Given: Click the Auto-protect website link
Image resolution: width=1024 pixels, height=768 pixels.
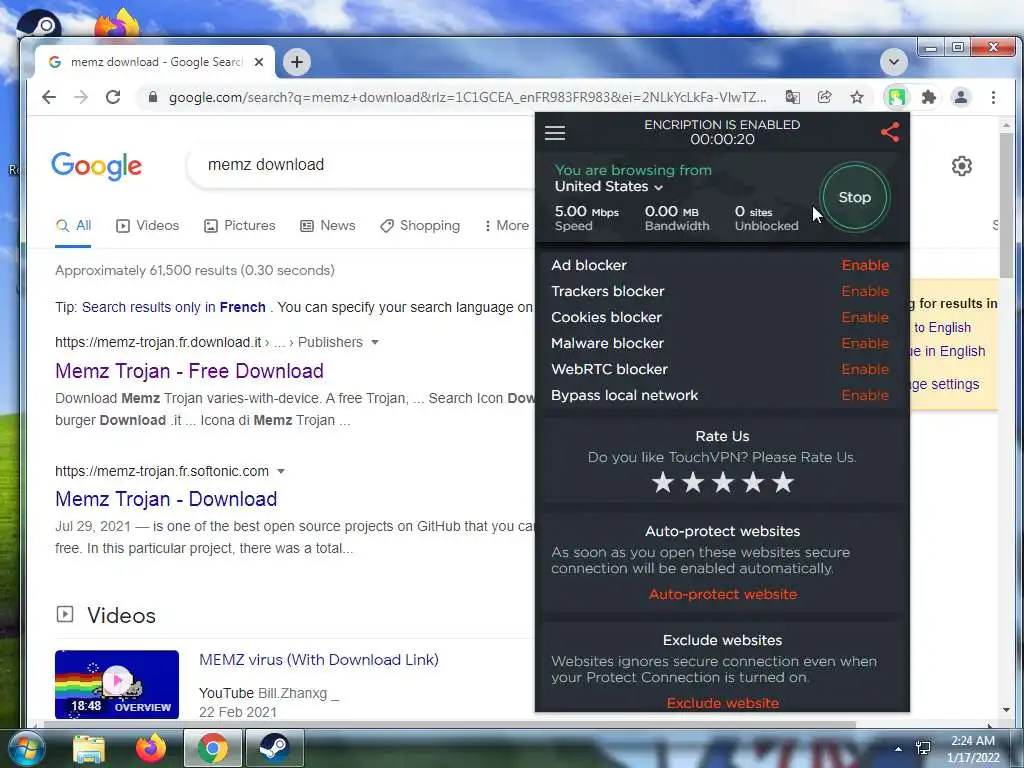Looking at the screenshot, I should (723, 594).
